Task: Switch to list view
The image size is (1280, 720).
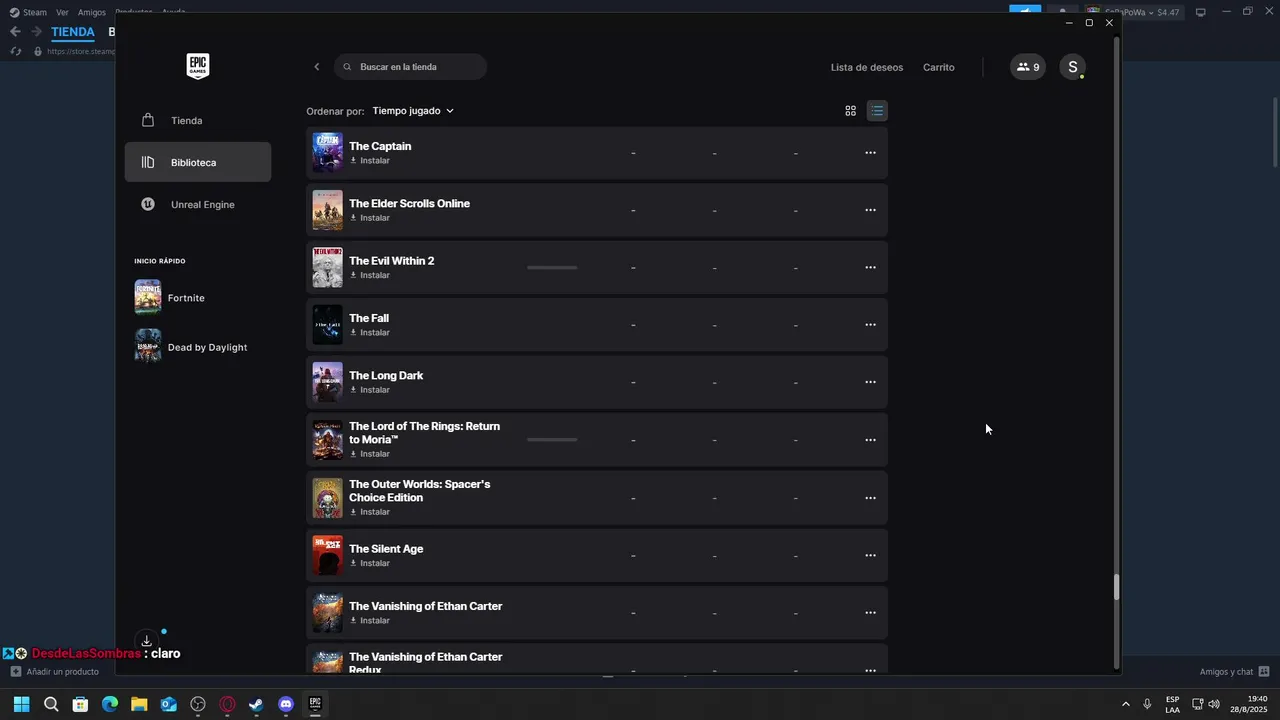Action: 877,111
